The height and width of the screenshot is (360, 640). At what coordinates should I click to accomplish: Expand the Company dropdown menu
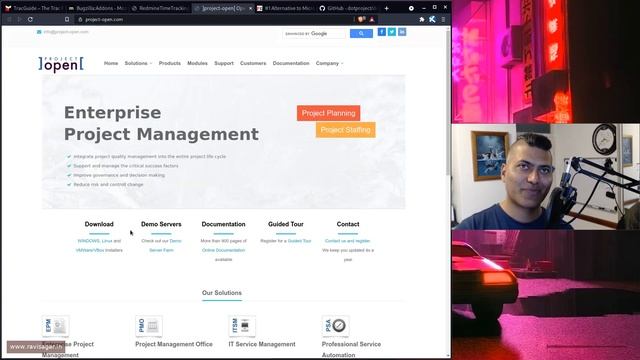coord(329,63)
